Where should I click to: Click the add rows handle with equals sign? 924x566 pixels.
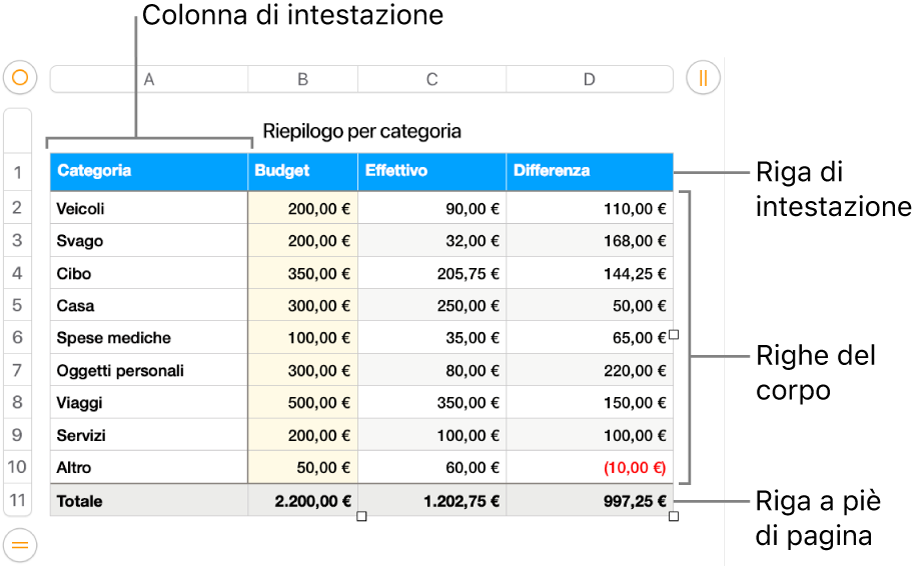point(20,545)
